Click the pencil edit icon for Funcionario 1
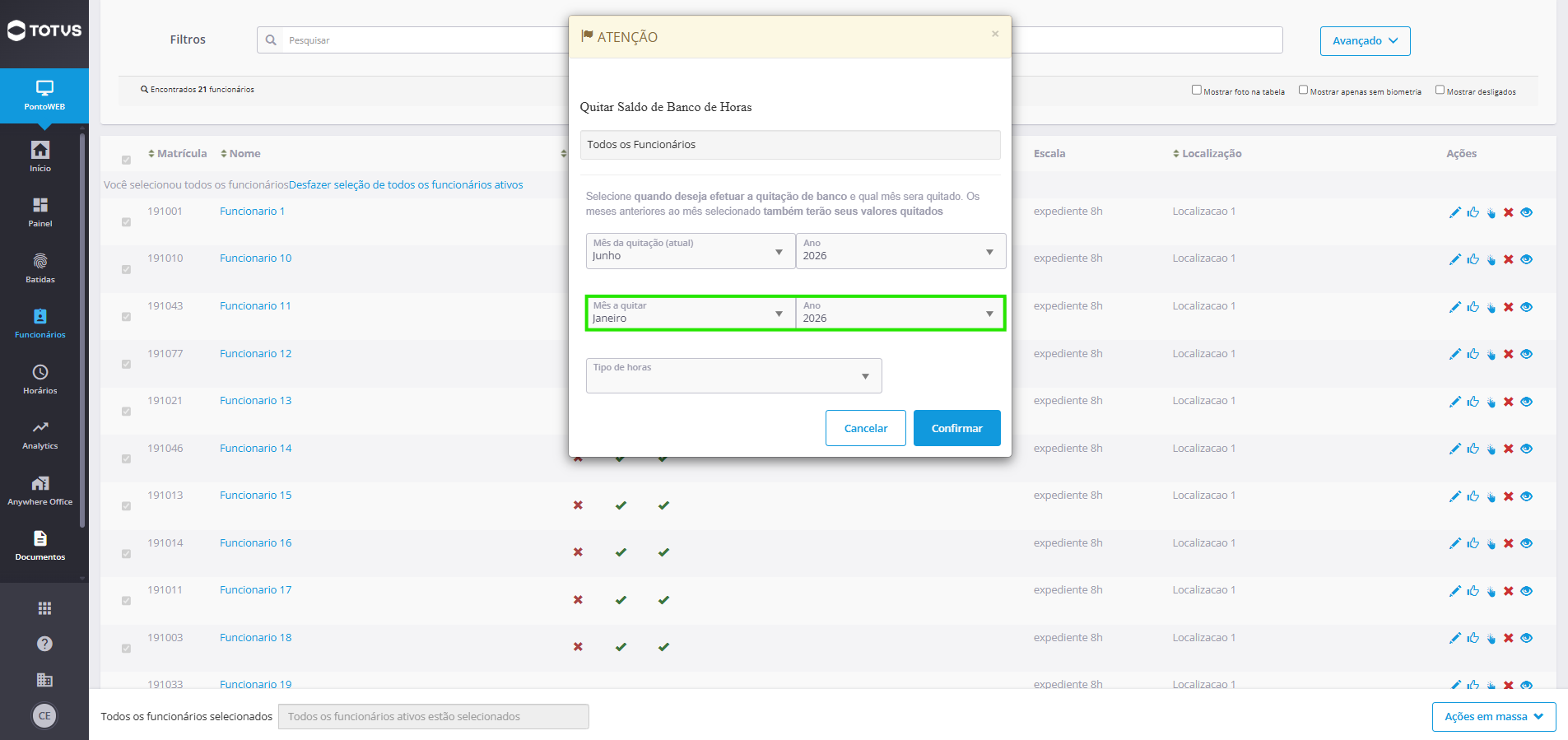Screen dimensions: 1568x740 click(x=1454, y=212)
